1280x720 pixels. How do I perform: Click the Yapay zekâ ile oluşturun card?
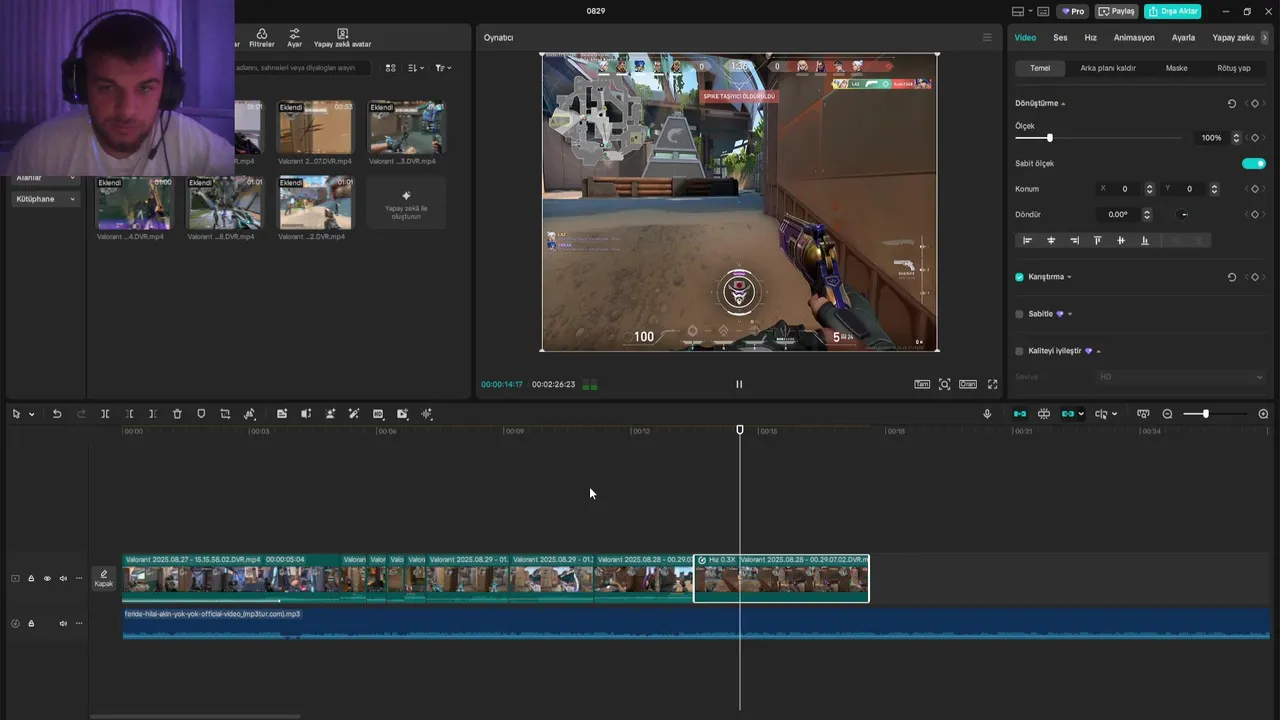coord(406,203)
